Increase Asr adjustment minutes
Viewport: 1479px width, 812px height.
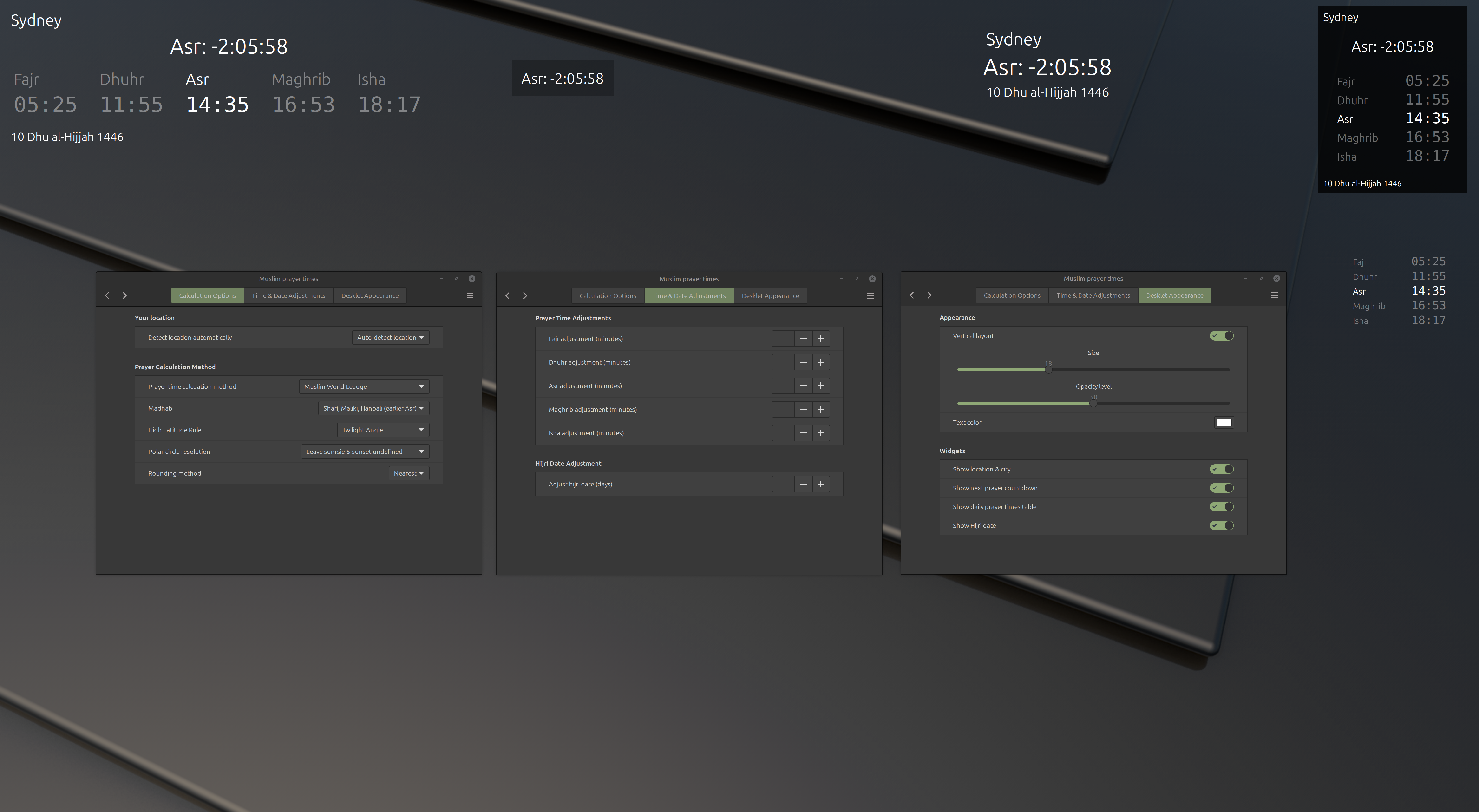click(x=821, y=386)
